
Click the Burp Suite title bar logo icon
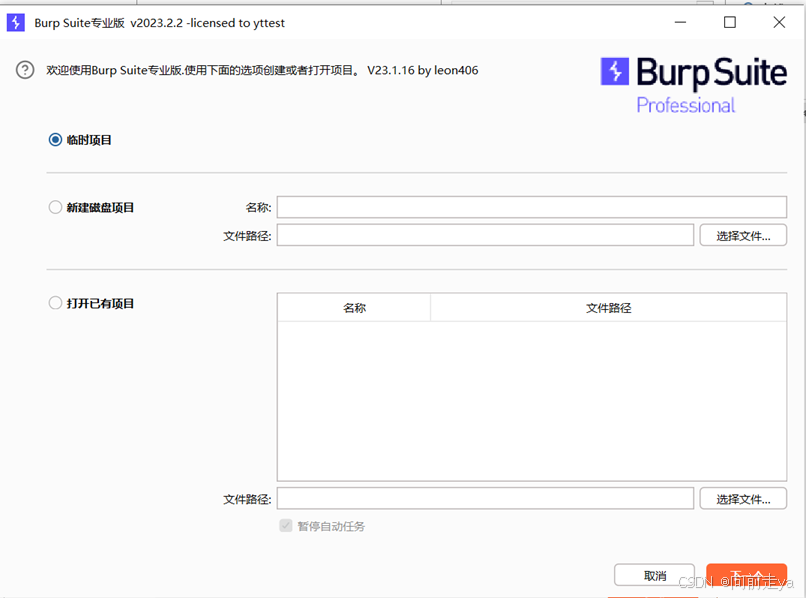tap(16, 23)
